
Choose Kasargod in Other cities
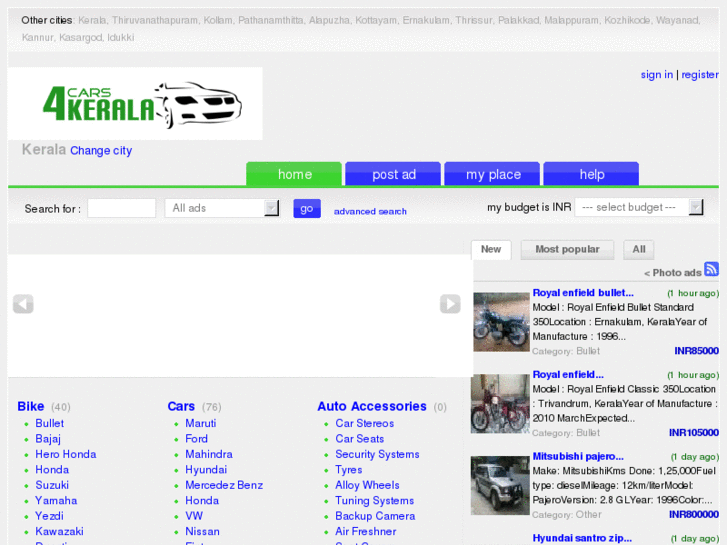[x=80, y=38]
